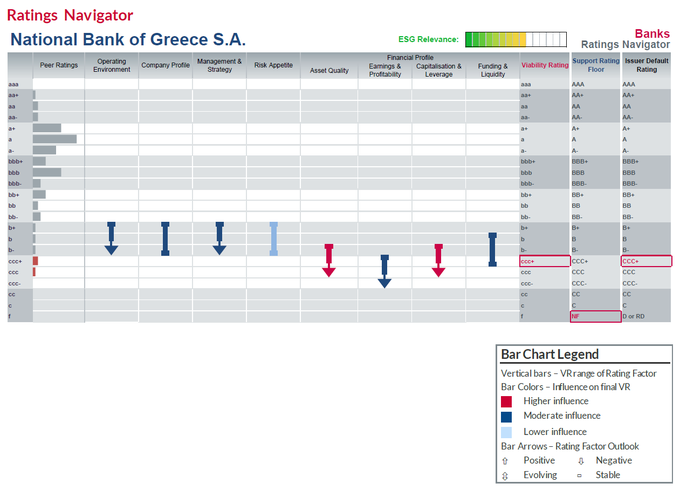Click the blue Support Rating Floor header
The width and height of the screenshot is (680, 490).
tap(596, 65)
